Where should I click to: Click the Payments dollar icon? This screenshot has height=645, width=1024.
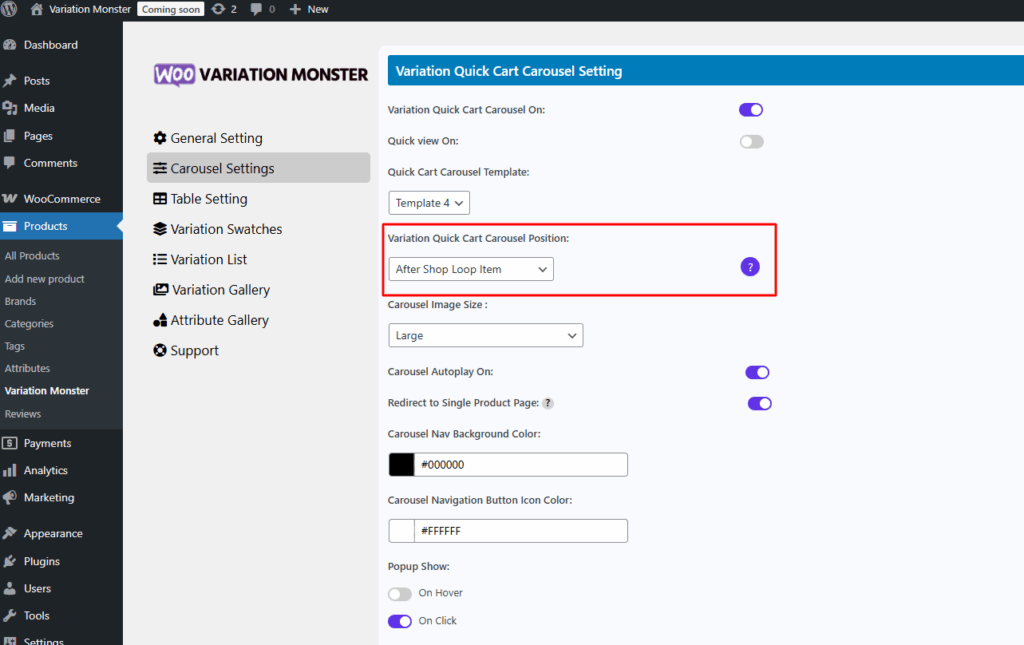coord(10,443)
